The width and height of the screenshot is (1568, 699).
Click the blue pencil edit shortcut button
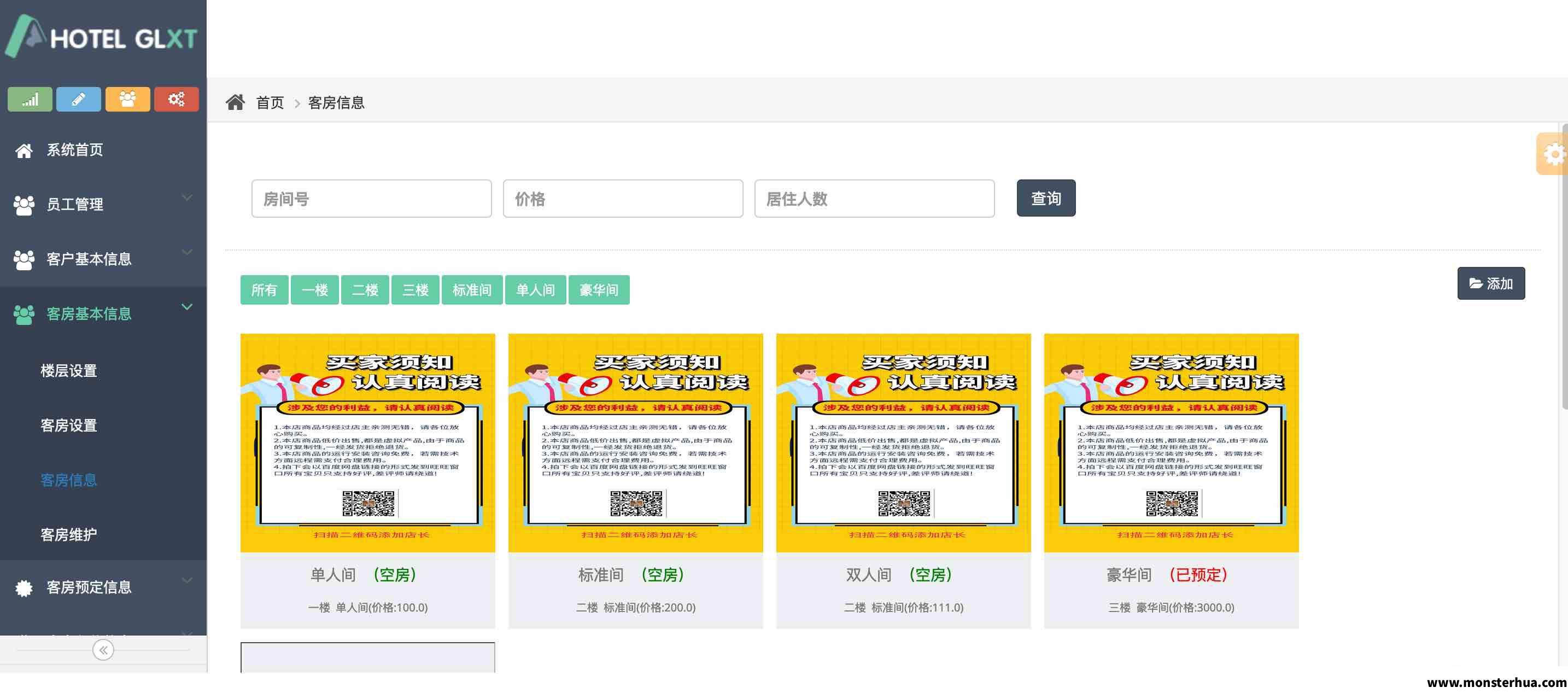pyautogui.click(x=79, y=99)
